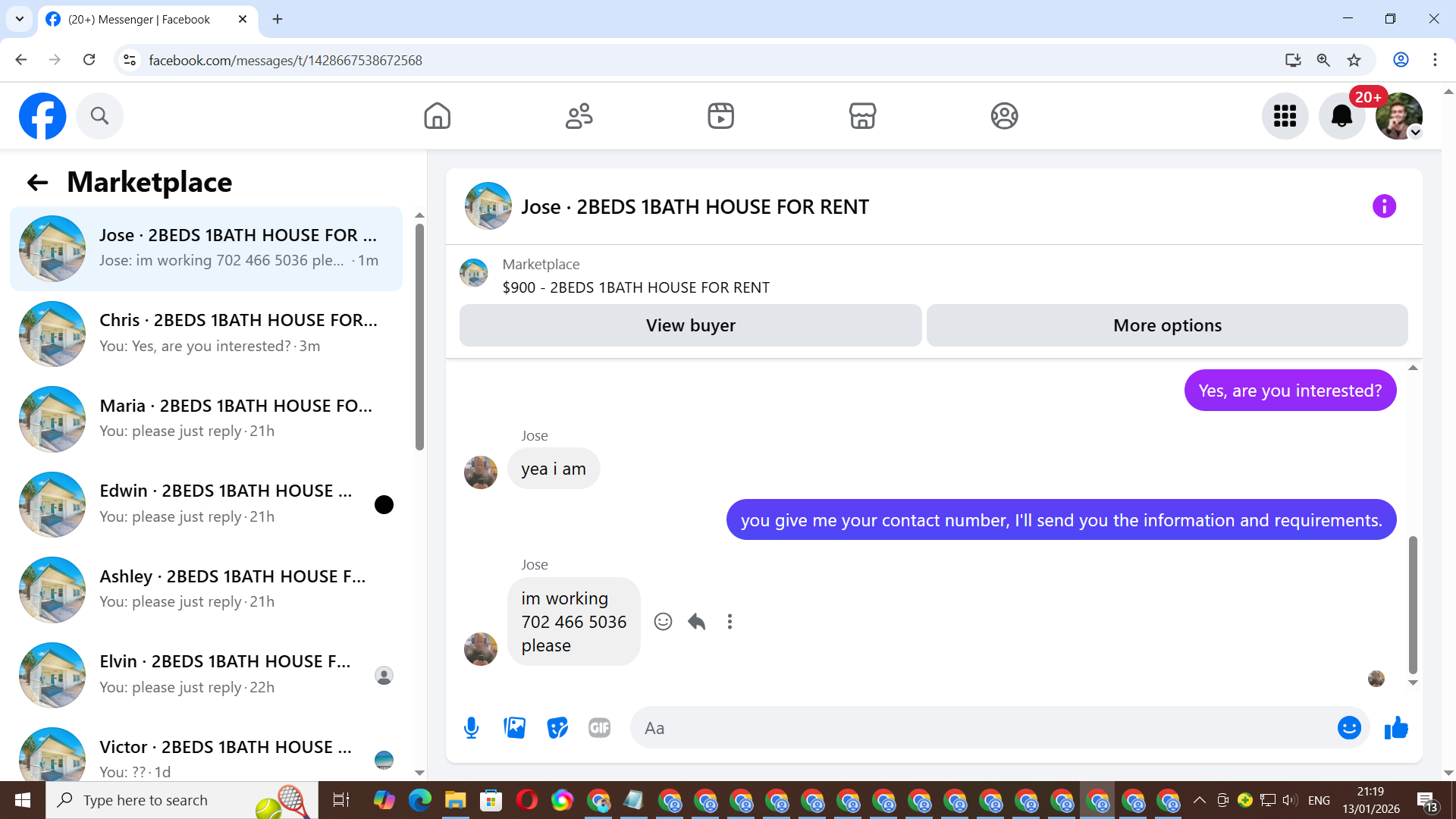Switch to the Marketplace tab icon

click(862, 116)
